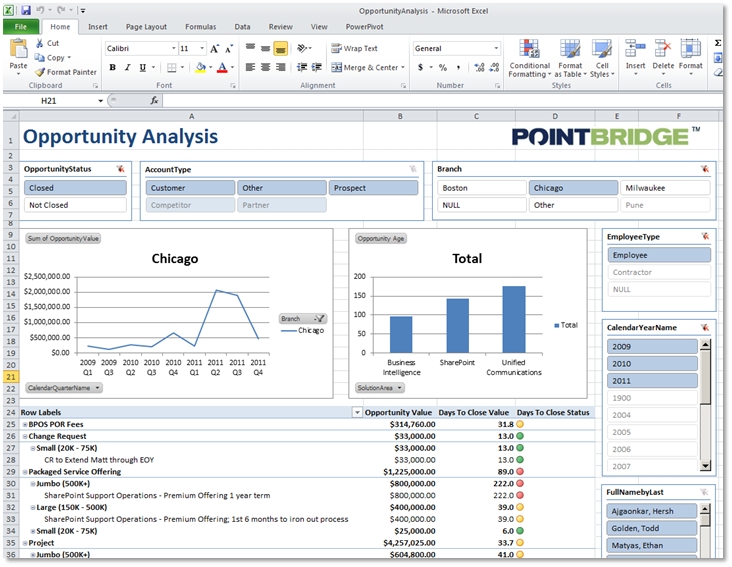Click the Bottom Align icon
732x567 pixels.
tap(280, 49)
